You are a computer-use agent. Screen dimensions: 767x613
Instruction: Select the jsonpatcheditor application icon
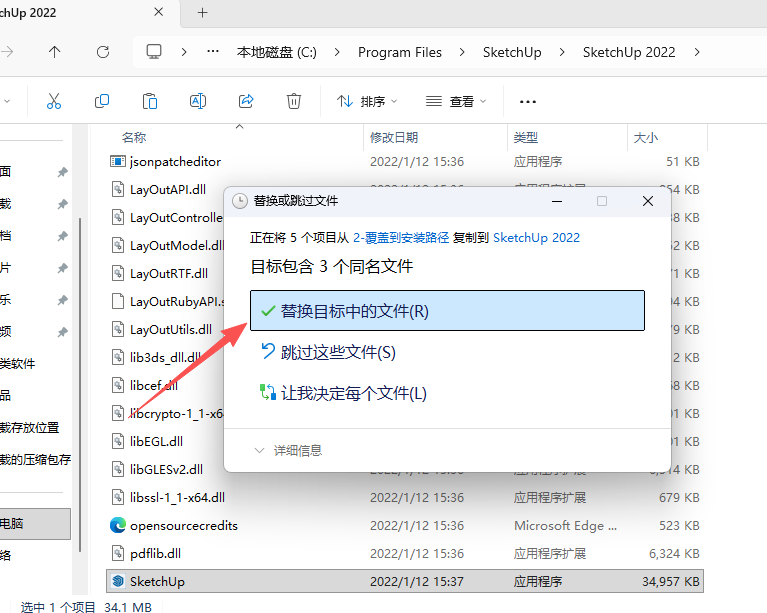[117, 161]
